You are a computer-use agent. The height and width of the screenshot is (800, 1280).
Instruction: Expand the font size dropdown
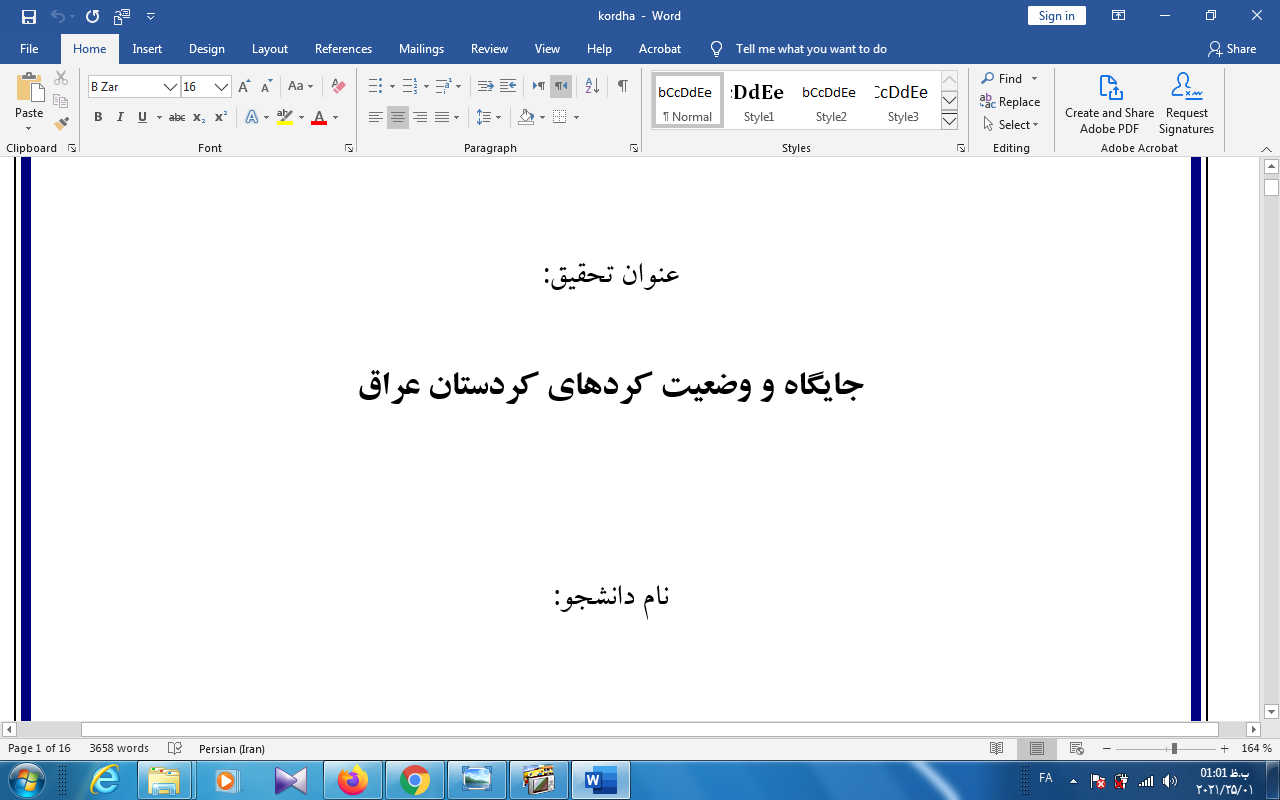point(222,87)
